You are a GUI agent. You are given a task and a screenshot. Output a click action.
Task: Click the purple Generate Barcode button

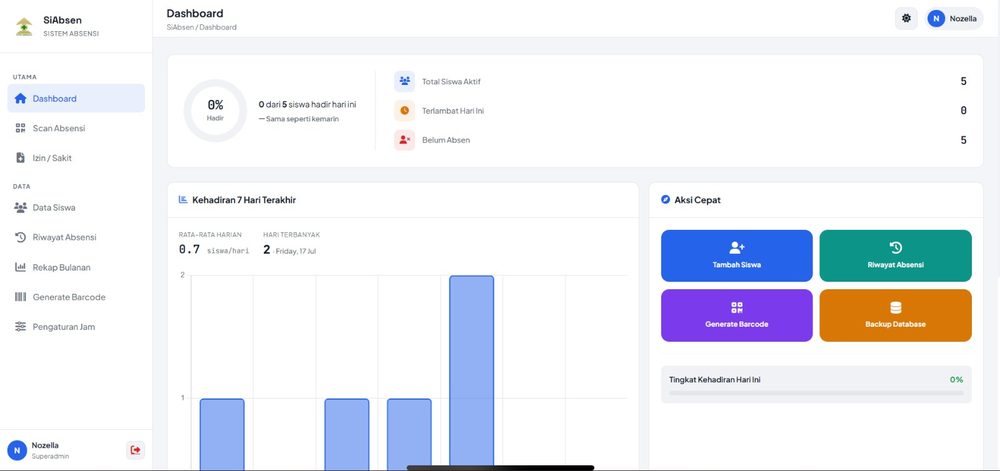[x=737, y=315]
